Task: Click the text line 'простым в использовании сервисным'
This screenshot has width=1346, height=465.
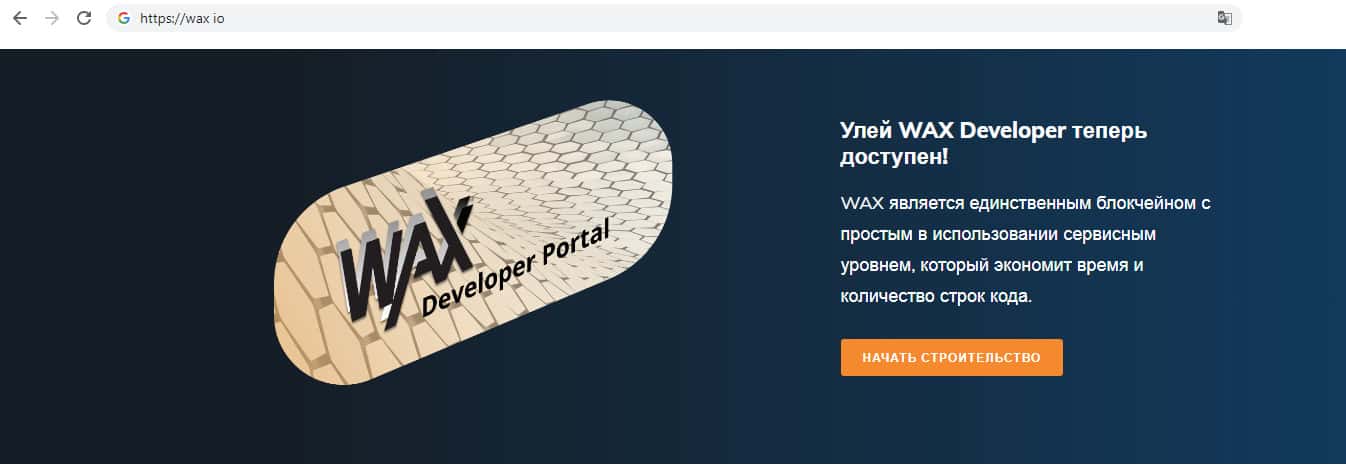Action: pyautogui.click(x=998, y=235)
